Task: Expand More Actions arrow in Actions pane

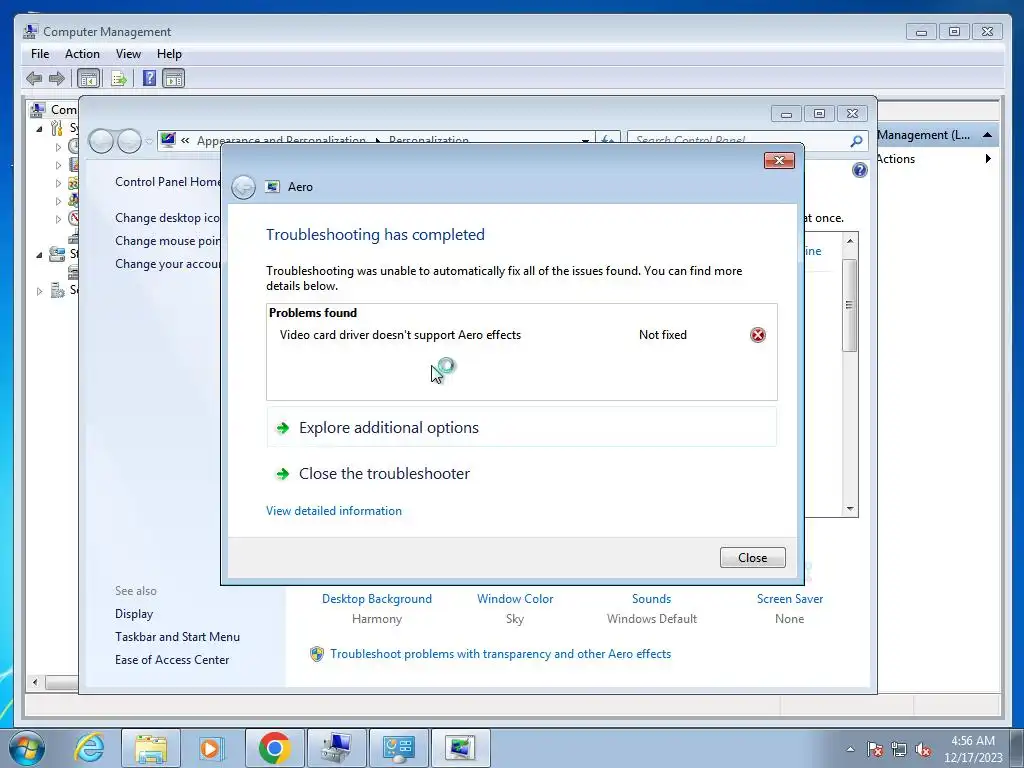Action: tap(988, 159)
